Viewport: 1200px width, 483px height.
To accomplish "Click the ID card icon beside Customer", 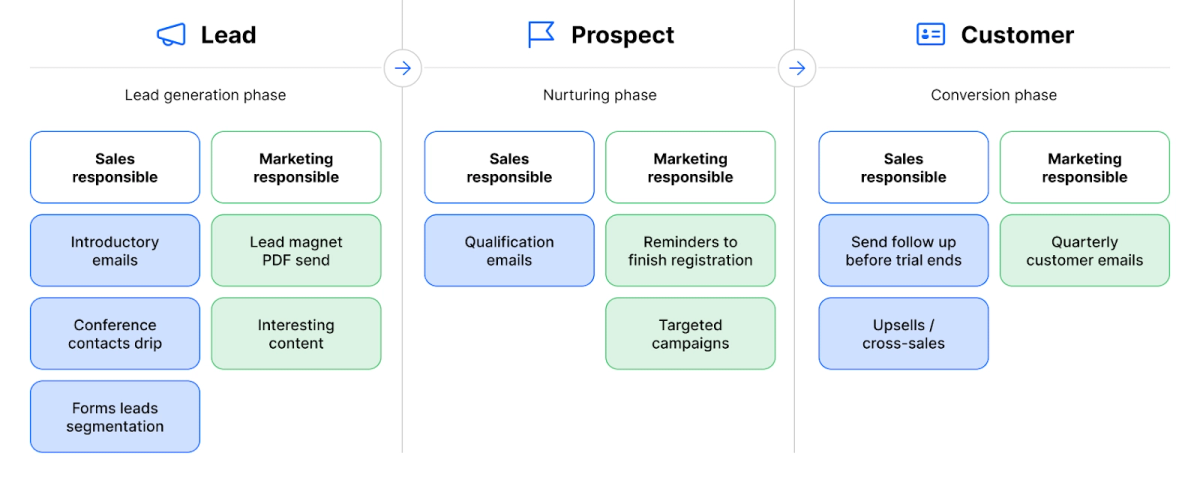I will pyautogui.click(x=930, y=35).
